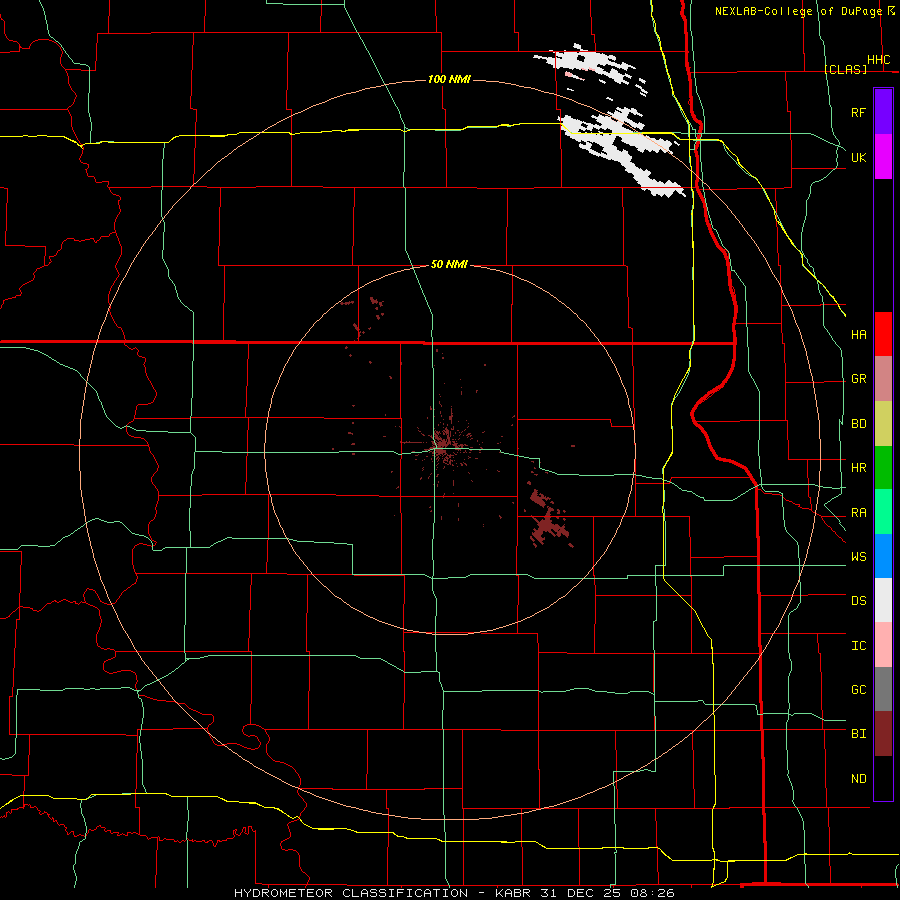Select the red HA legend swatch
The height and width of the screenshot is (900, 900).
(x=883, y=334)
